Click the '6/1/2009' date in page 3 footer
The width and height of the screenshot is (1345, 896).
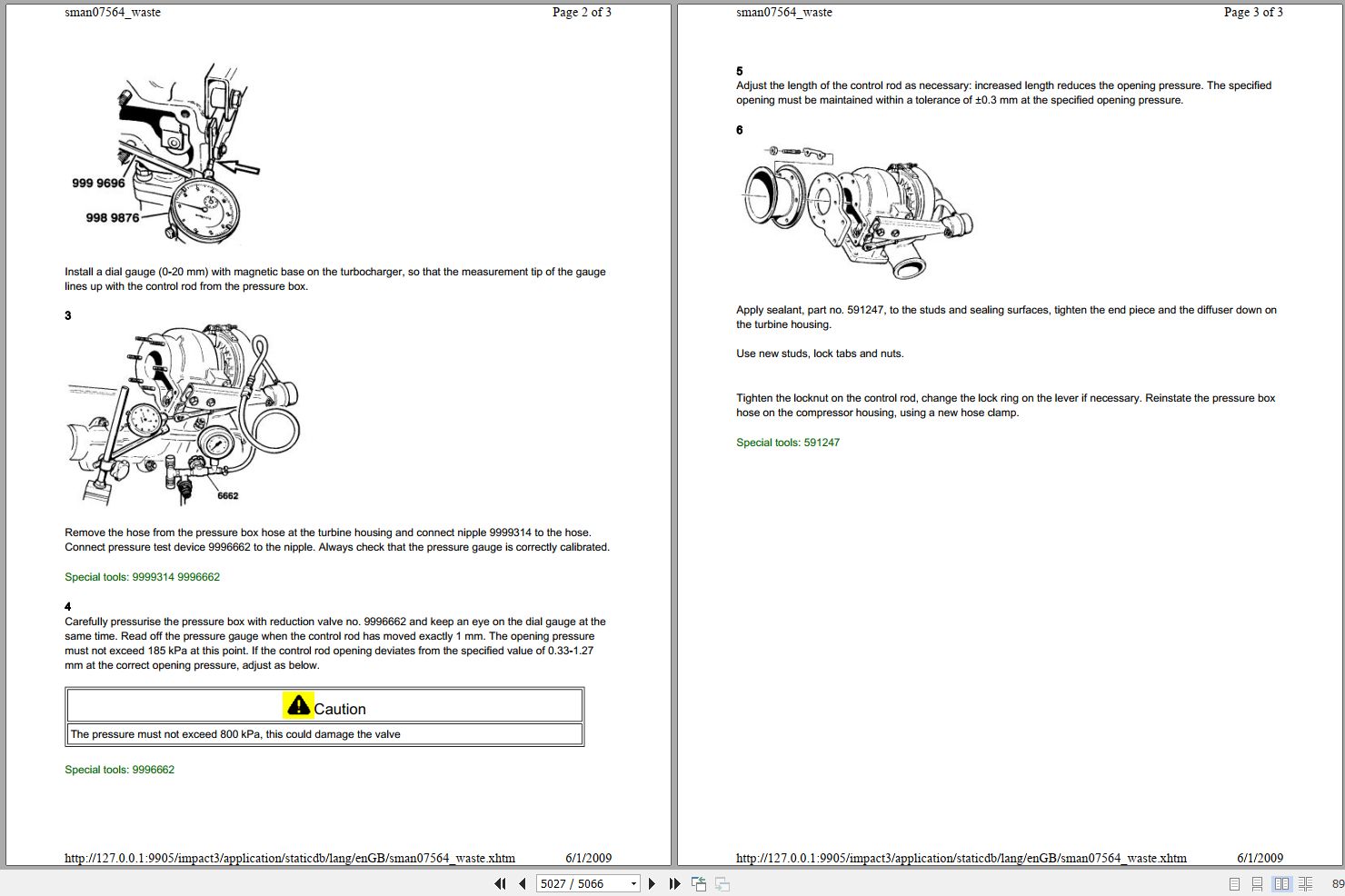click(x=1260, y=858)
